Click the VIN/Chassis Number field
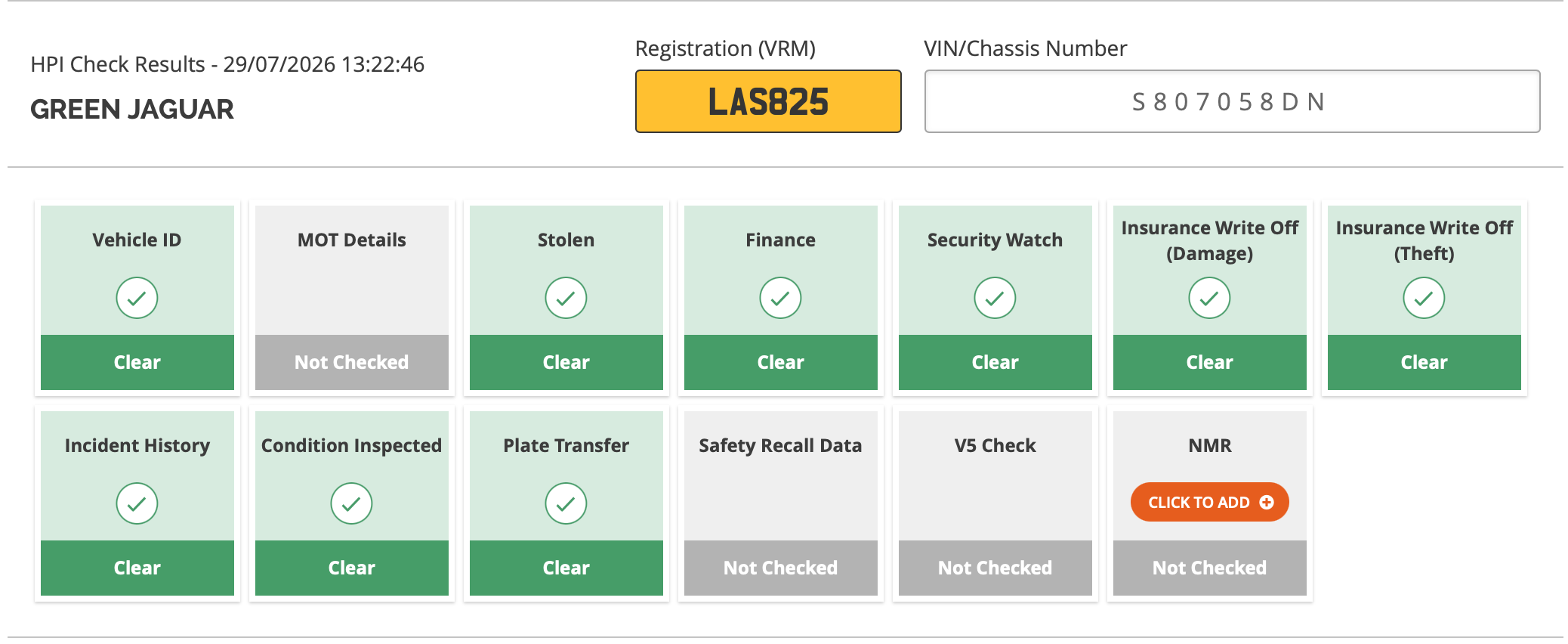Image resolution: width=1568 pixels, height=644 pixels. [x=1232, y=101]
